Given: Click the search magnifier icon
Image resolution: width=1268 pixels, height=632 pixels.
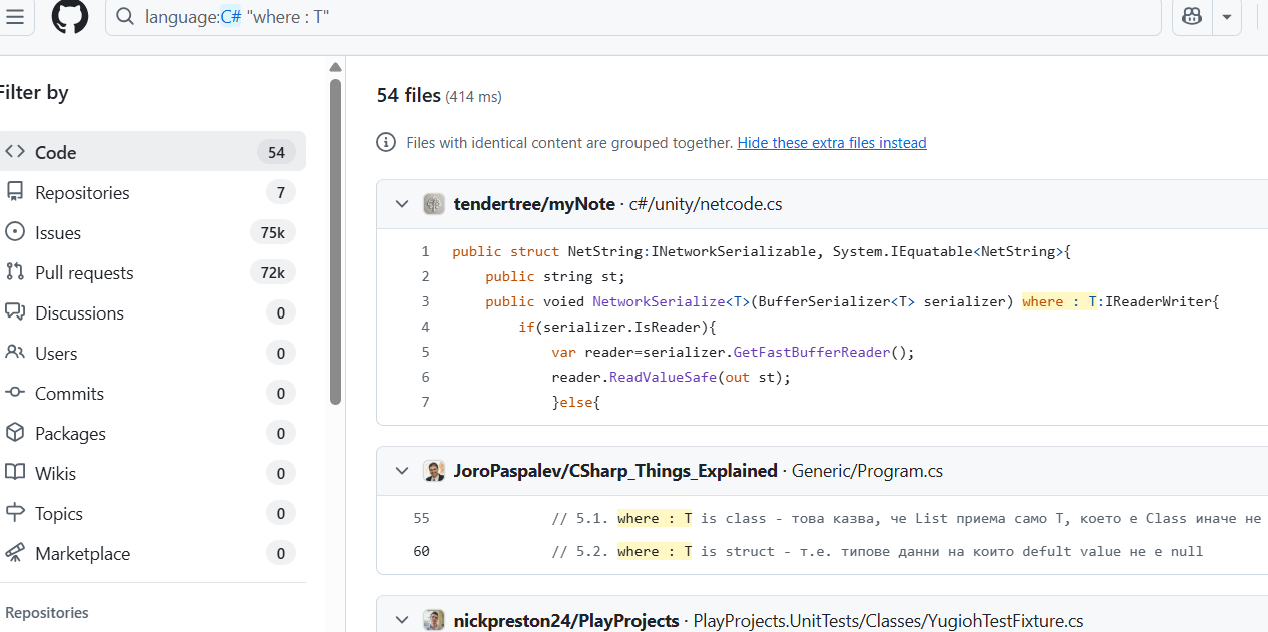Looking at the screenshot, I should (125, 17).
